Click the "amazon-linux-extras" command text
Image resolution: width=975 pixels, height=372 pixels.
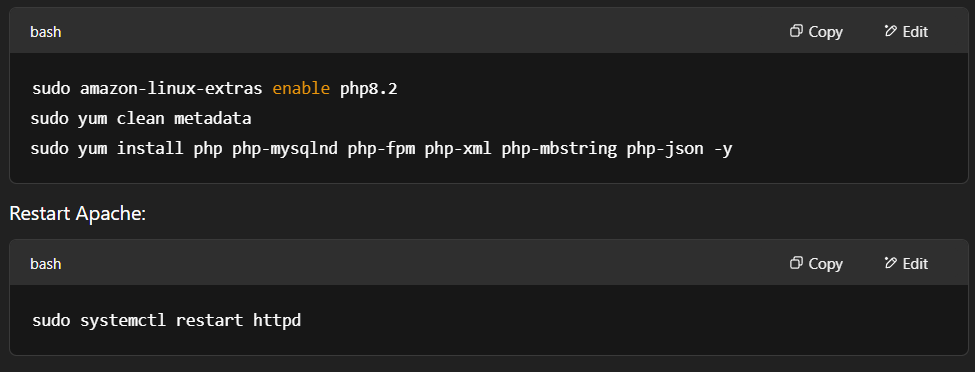[171, 89]
